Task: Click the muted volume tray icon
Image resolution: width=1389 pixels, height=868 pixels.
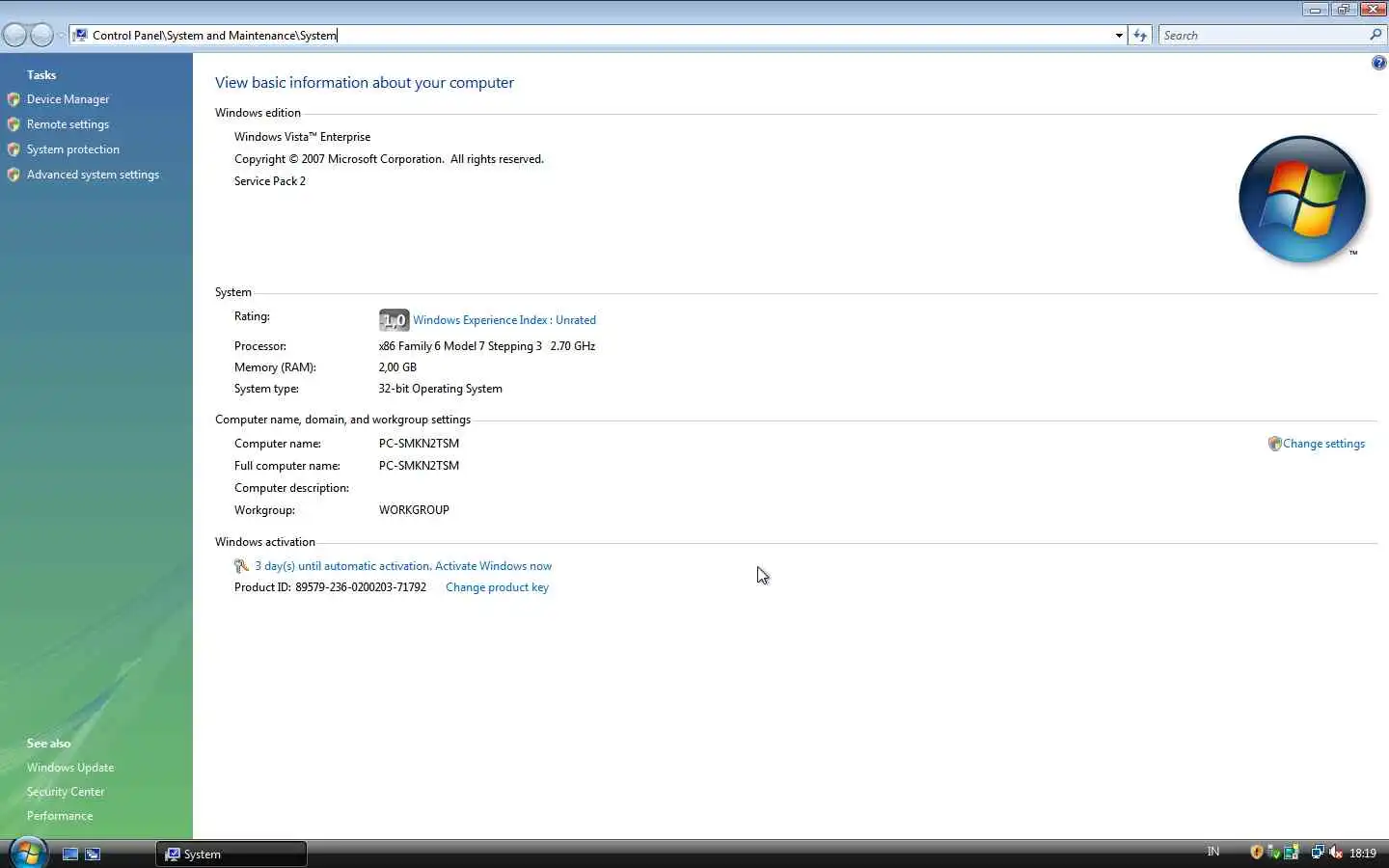Action: tap(1336, 853)
